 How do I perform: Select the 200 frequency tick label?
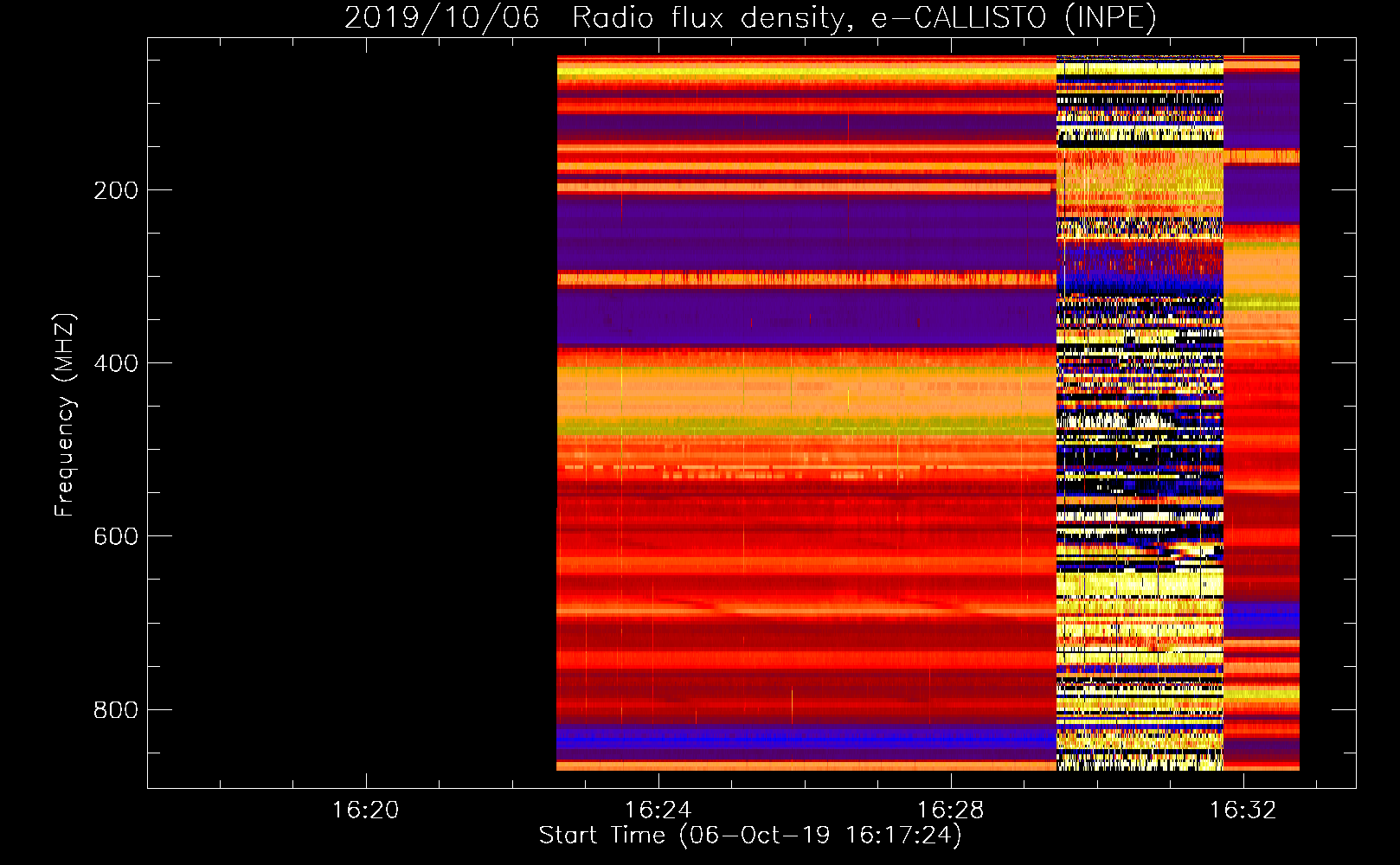tap(116, 190)
